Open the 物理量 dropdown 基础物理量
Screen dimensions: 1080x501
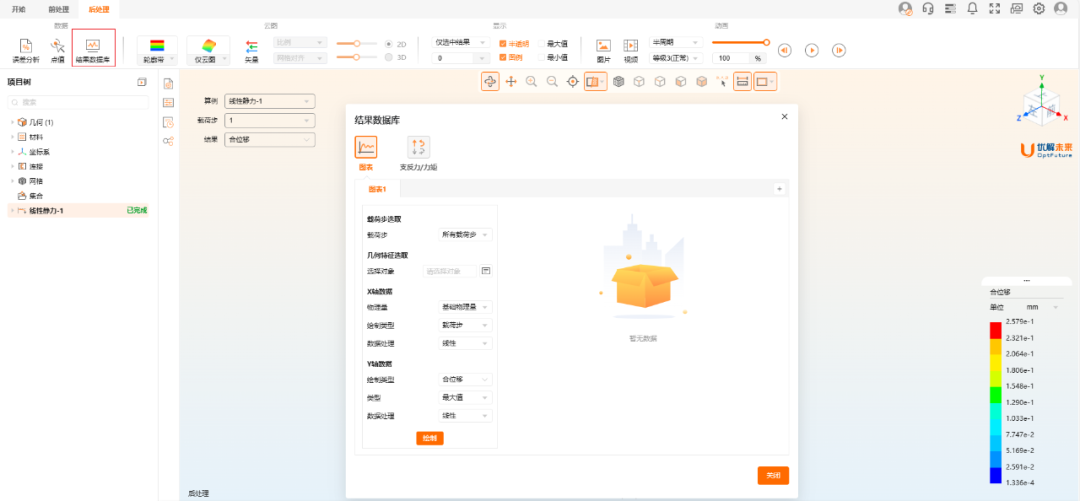pos(466,307)
